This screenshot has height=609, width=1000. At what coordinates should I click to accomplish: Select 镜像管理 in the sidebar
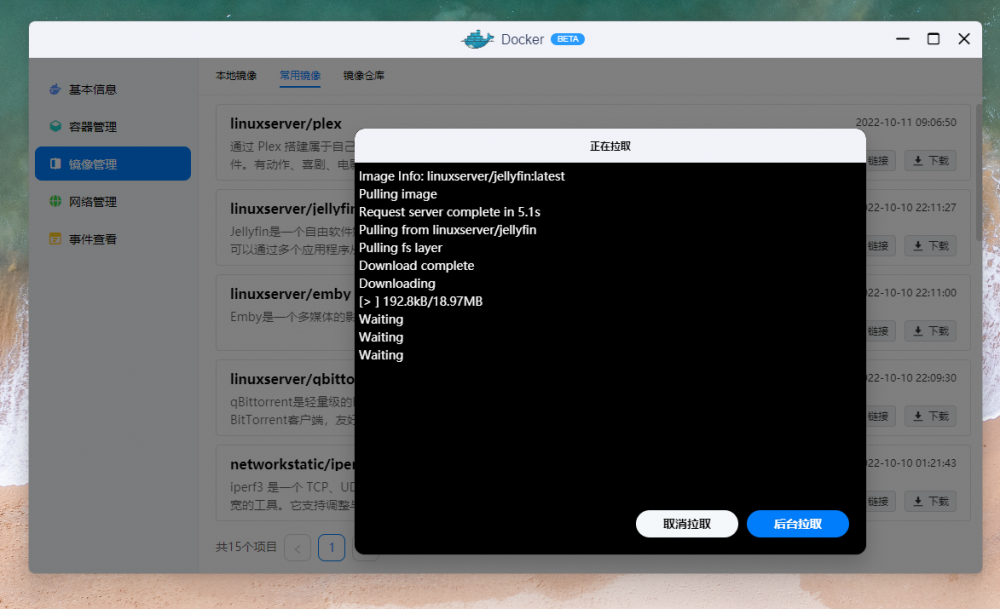[x=113, y=164]
